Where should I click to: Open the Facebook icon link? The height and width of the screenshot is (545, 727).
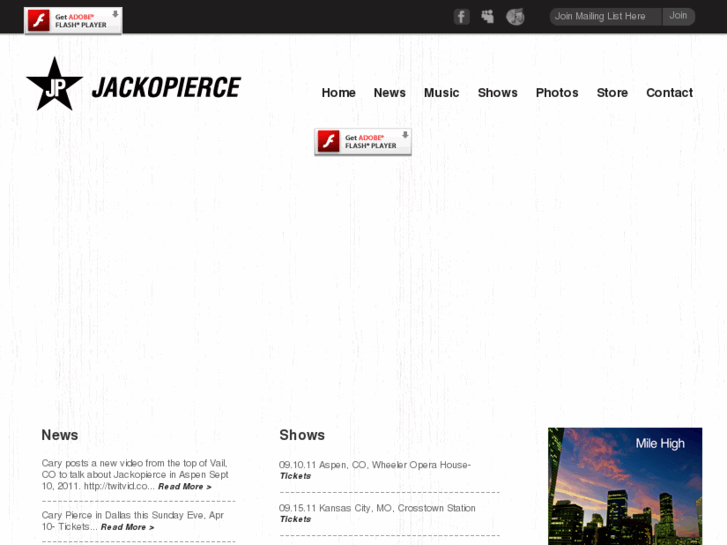tap(461, 17)
